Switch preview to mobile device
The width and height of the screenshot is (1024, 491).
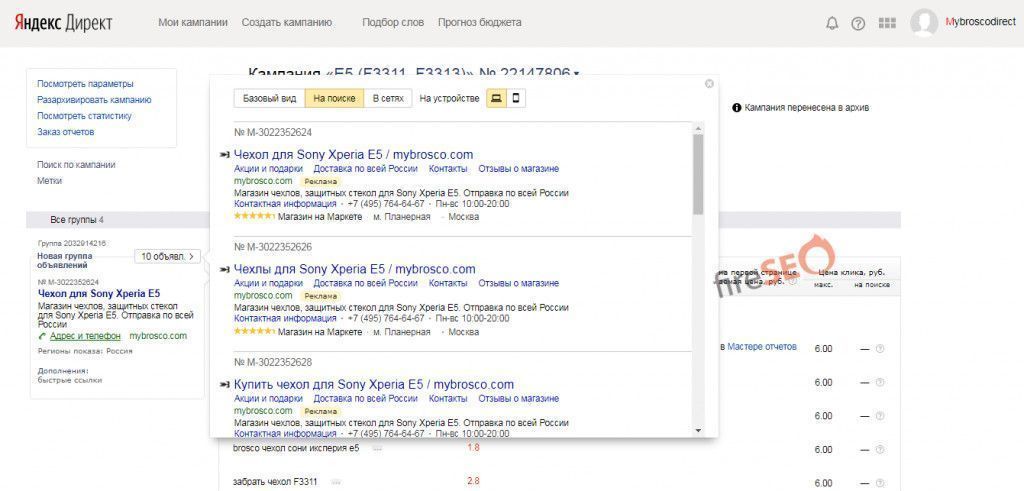pyautogui.click(x=516, y=98)
